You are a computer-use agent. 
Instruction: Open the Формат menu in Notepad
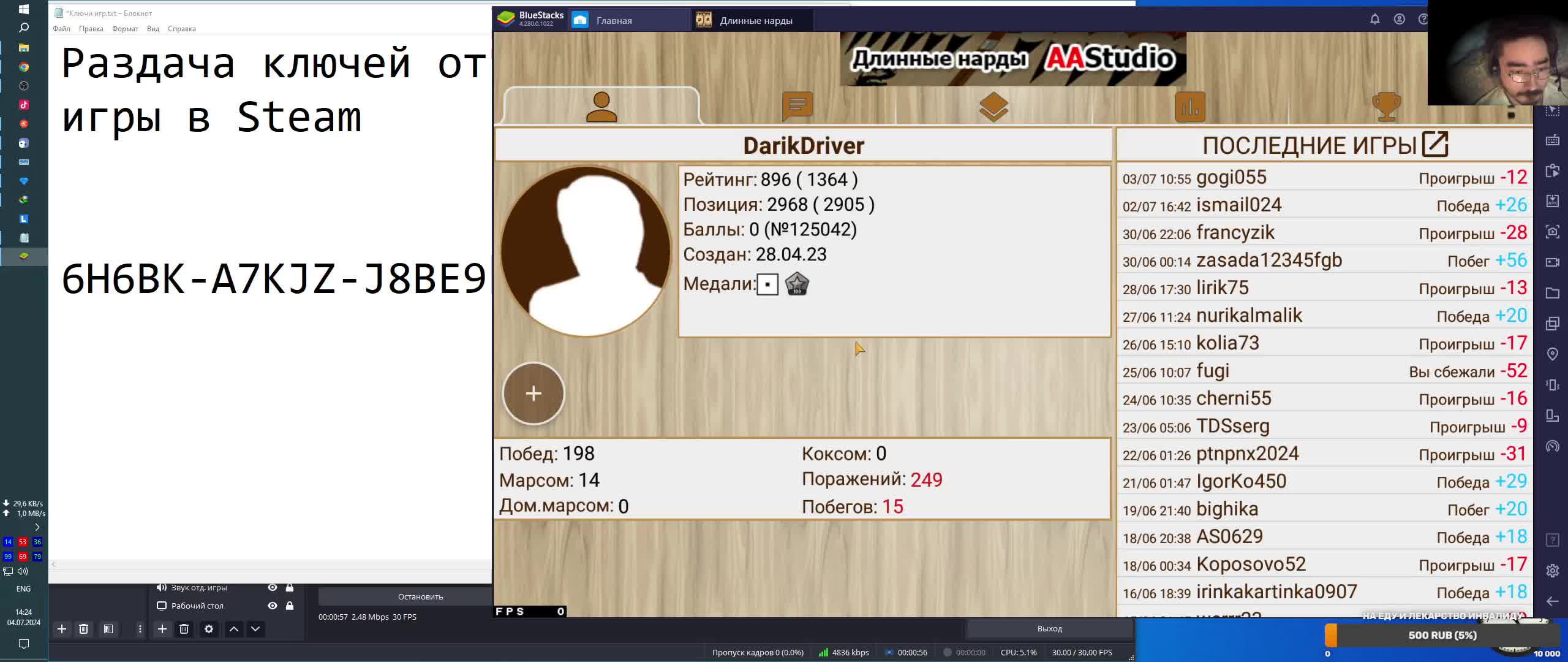pyautogui.click(x=125, y=29)
